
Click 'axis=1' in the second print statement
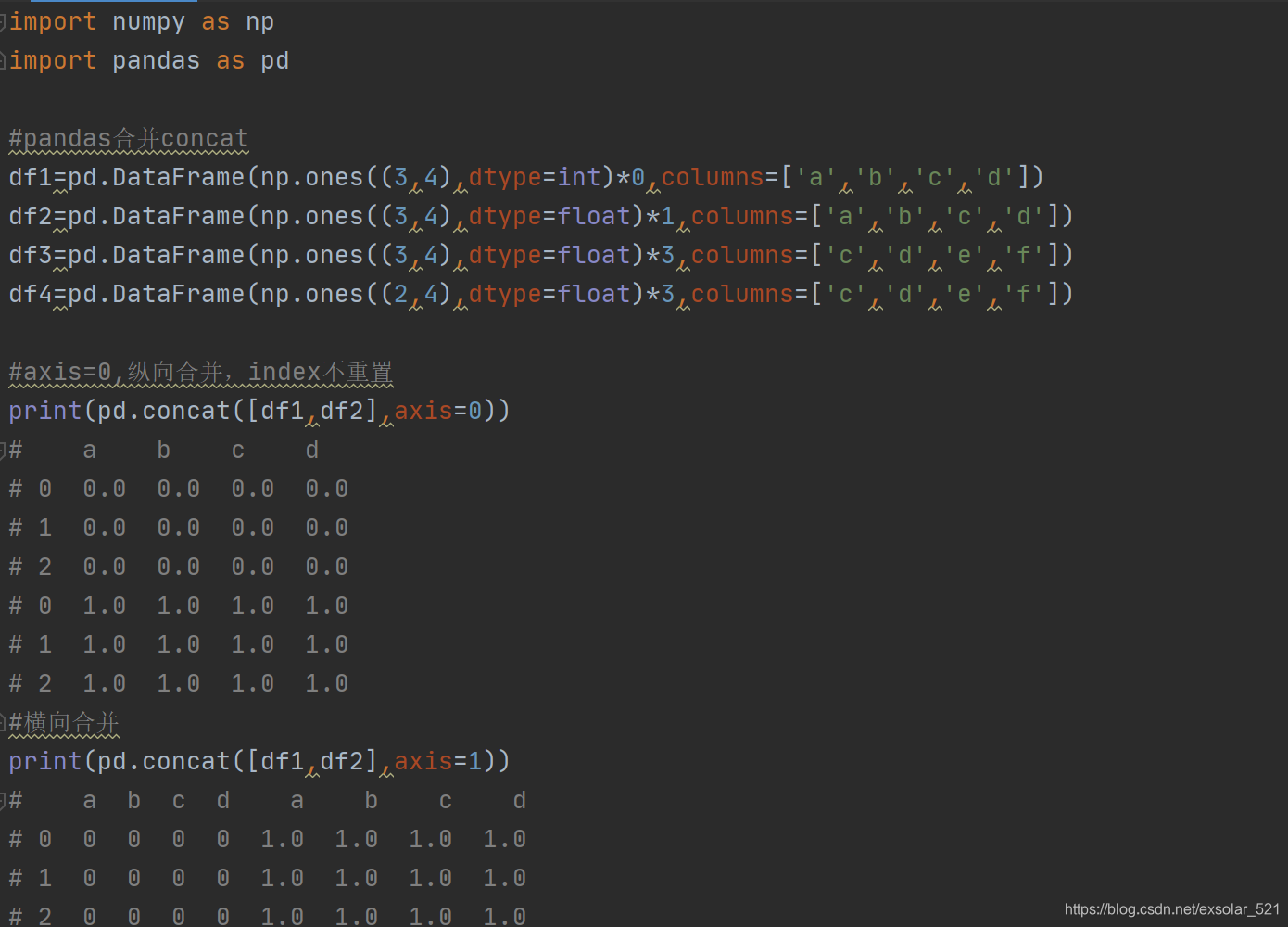point(438,761)
